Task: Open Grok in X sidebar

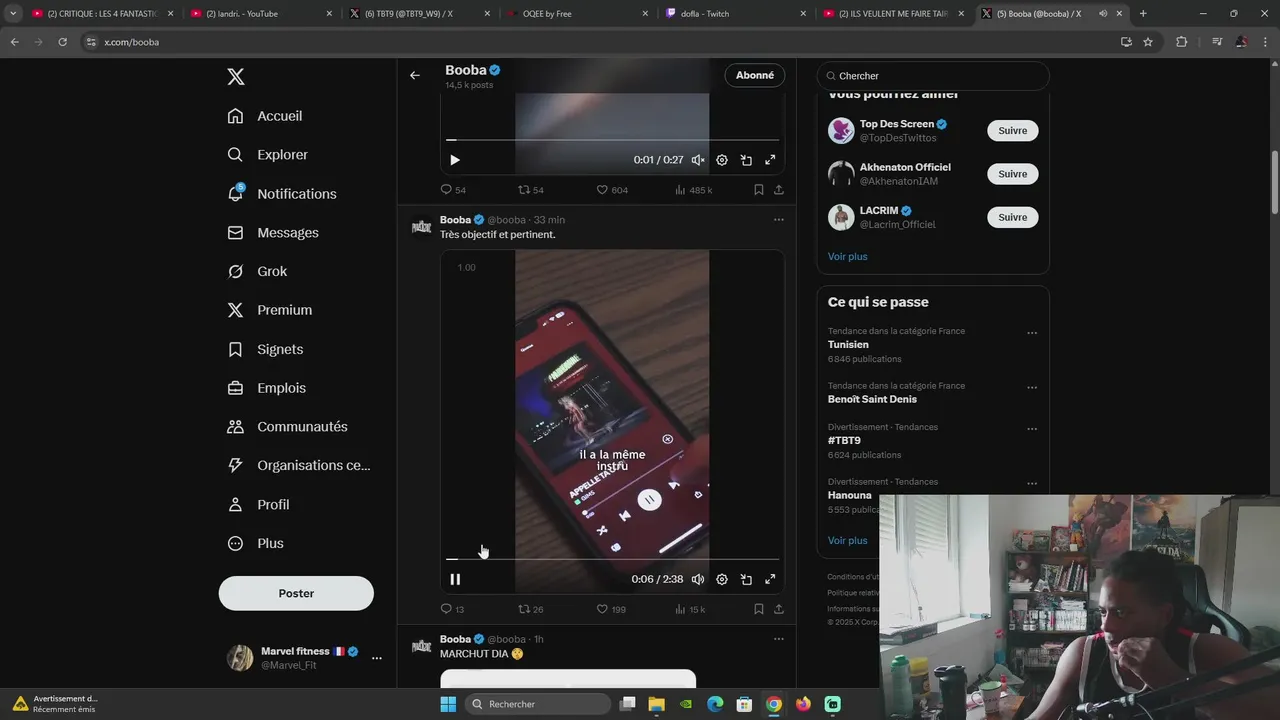Action: pyautogui.click(x=257, y=271)
